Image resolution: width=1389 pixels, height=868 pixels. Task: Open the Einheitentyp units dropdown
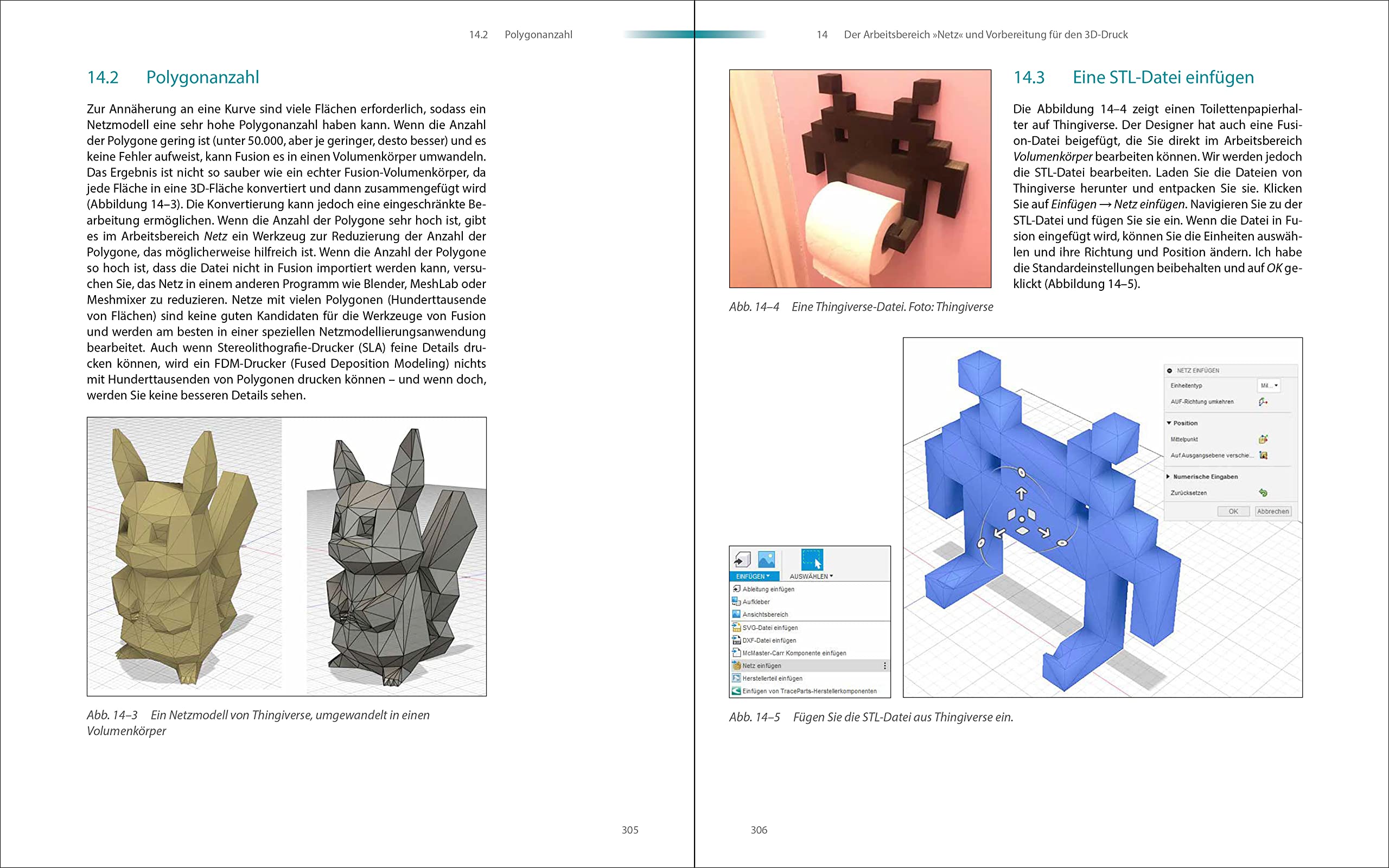click(1269, 386)
